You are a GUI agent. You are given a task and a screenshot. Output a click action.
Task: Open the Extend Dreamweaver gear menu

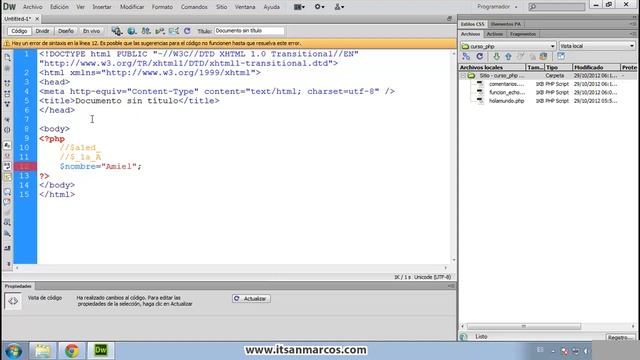(x=319, y=7)
